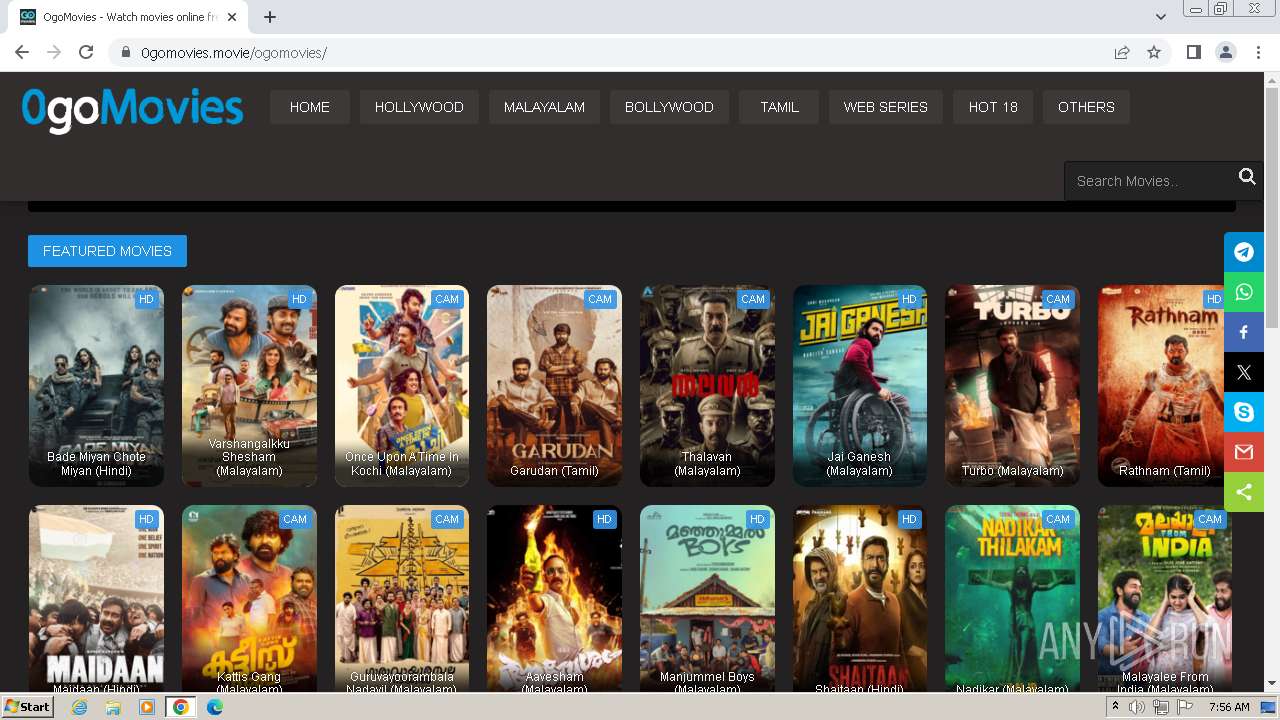Image resolution: width=1280 pixels, height=720 pixels.
Task: Go forward with browser forward arrow
Action: pyautogui.click(x=54, y=52)
